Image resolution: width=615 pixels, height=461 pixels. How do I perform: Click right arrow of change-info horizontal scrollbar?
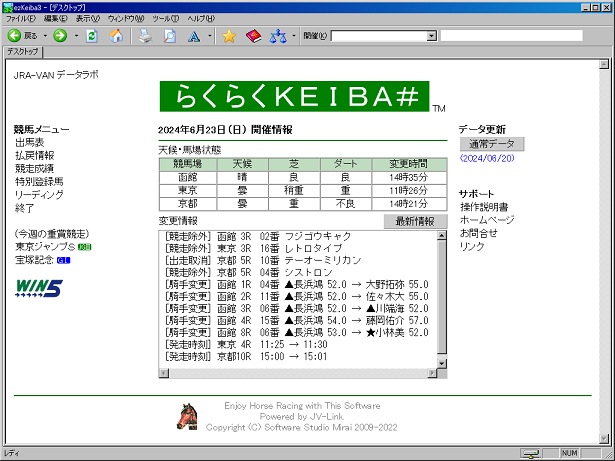pos(432,373)
